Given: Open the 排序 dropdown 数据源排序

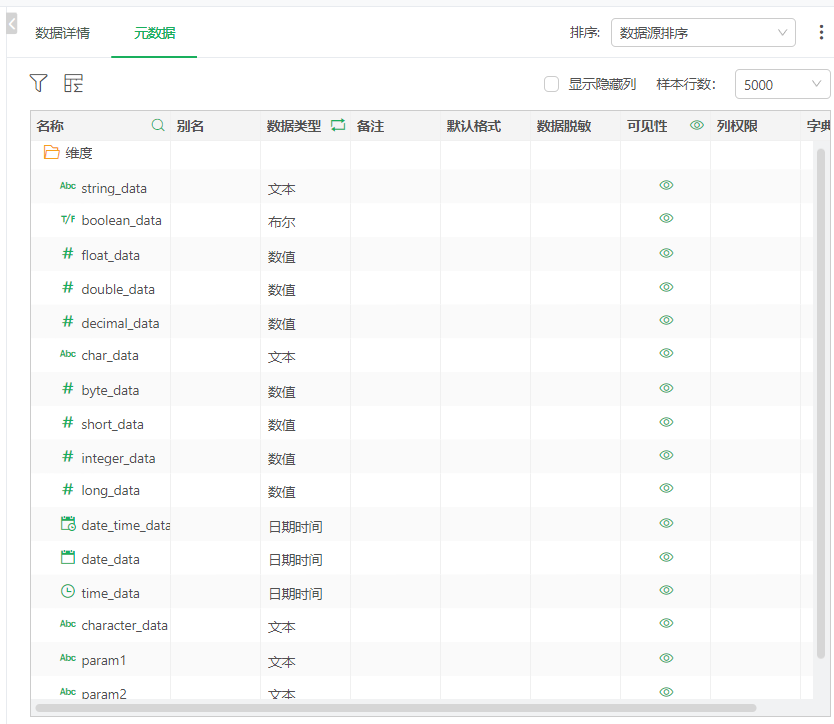Looking at the screenshot, I should click(x=703, y=32).
